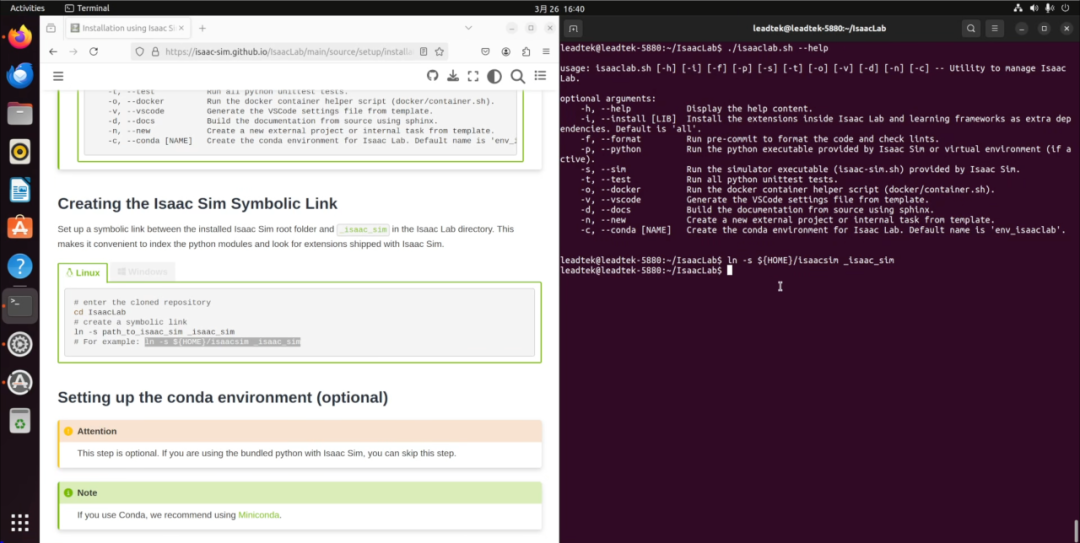
Task: Click Creating the Isaac Sim Symbolic Link heading
Action: coord(198,204)
